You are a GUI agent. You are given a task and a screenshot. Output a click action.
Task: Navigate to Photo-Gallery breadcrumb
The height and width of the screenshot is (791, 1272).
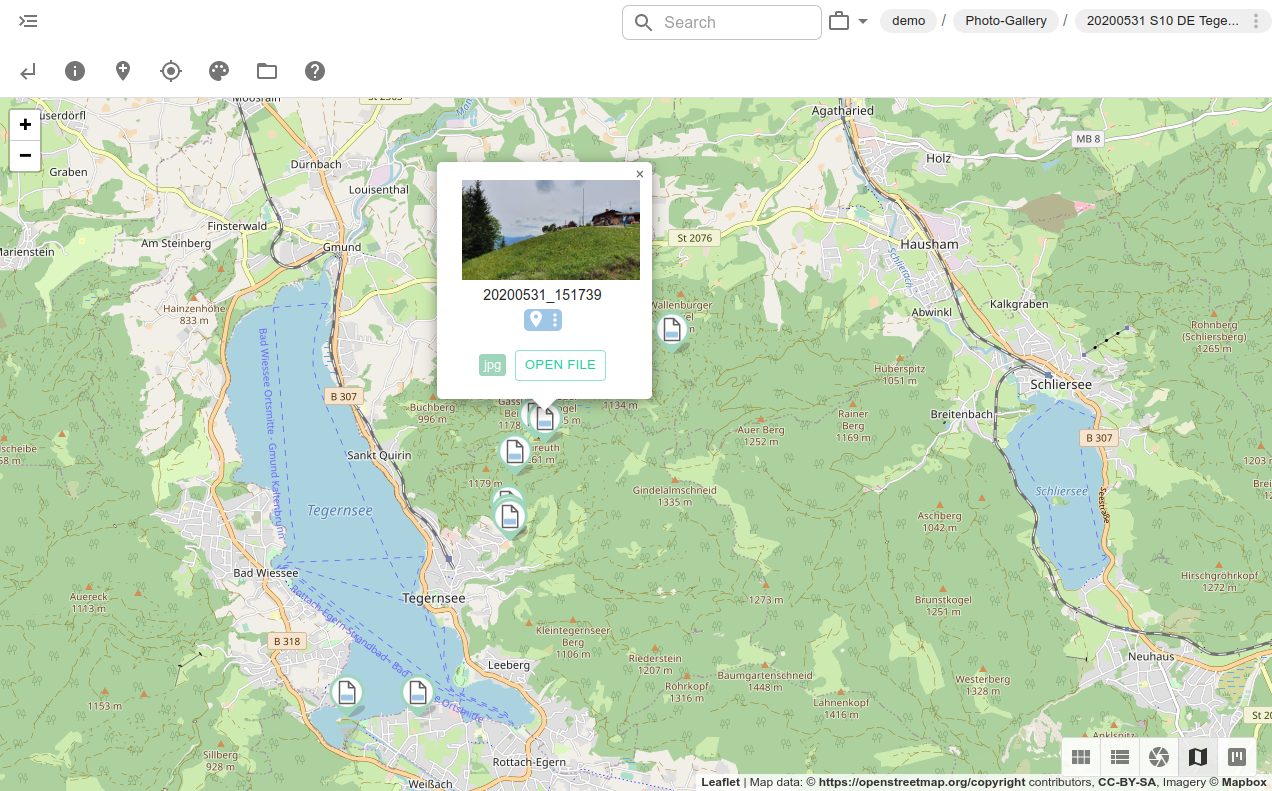pos(1005,21)
